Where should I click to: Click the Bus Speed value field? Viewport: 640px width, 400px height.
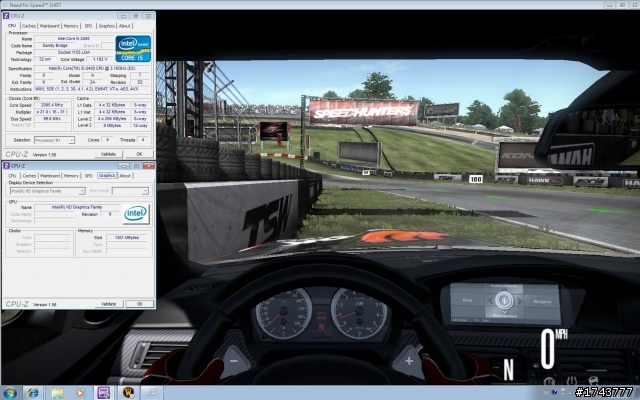(52, 119)
